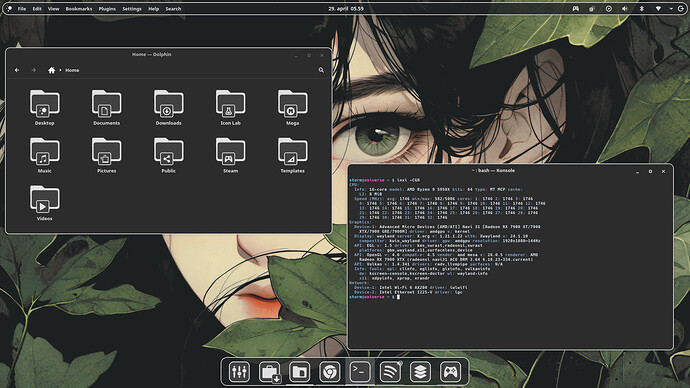The image size is (690, 388).
Task: Open the Help menu
Action: 154,8
